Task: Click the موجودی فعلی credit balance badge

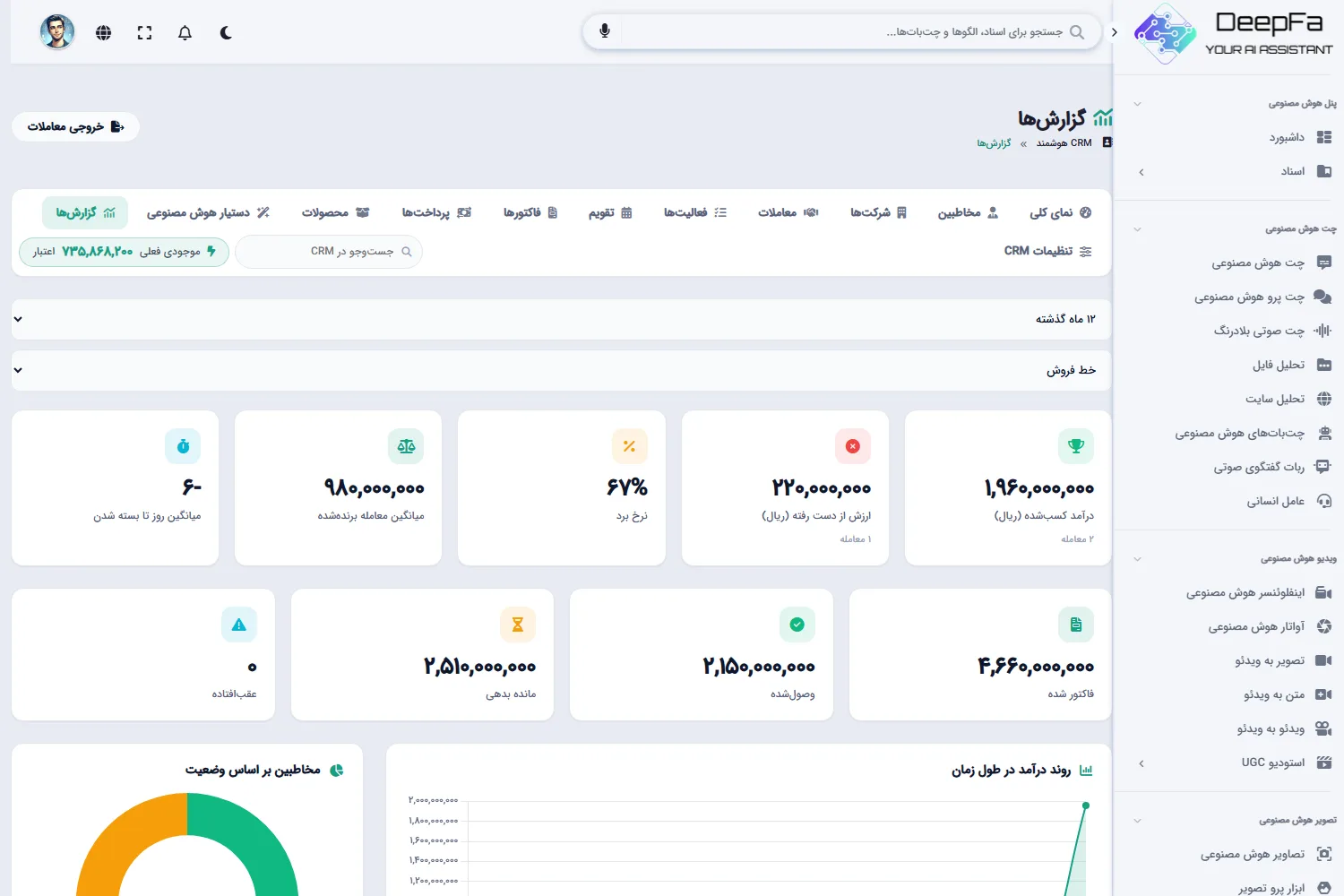Action: pyautogui.click(x=125, y=252)
